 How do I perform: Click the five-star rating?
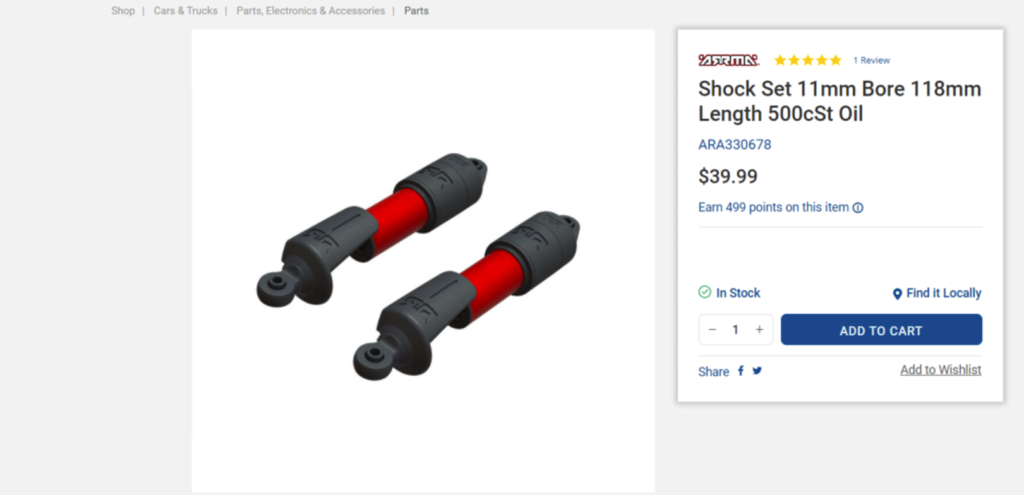point(808,60)
